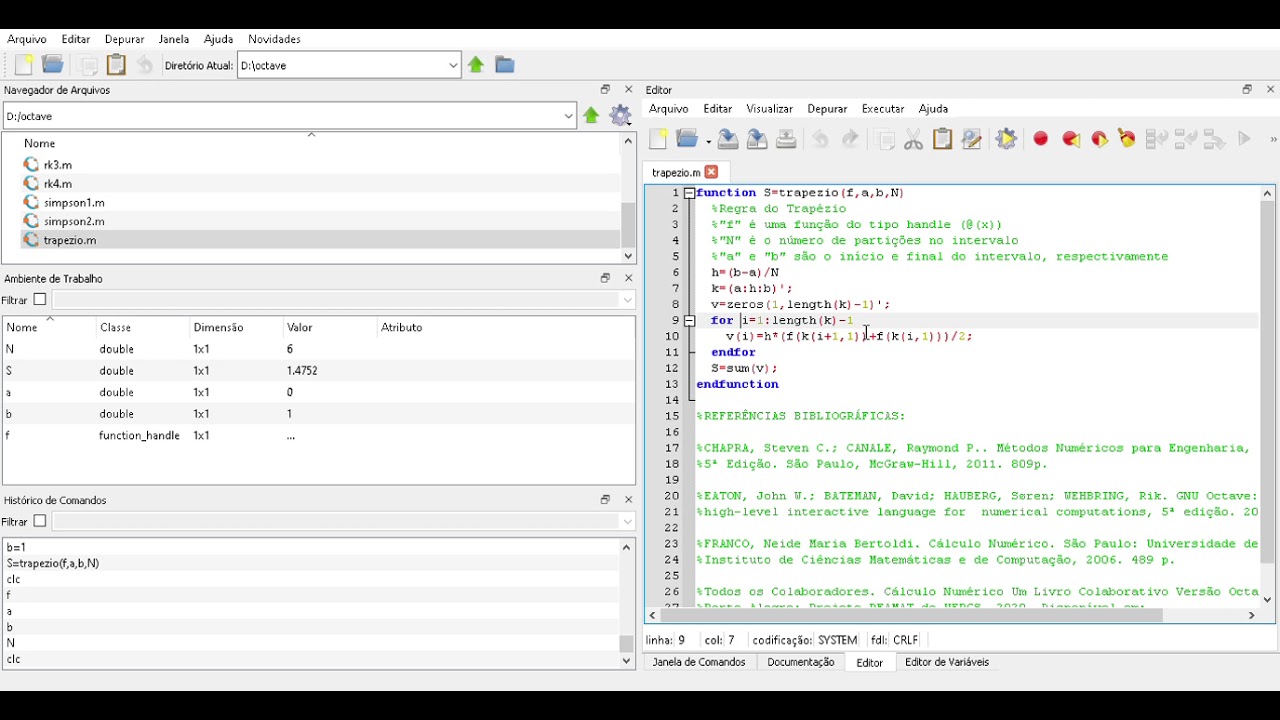The height and width of the screenshot is (720, 1280).
Task: Collapse the for-loop fold on line 9
Action: 689,321
